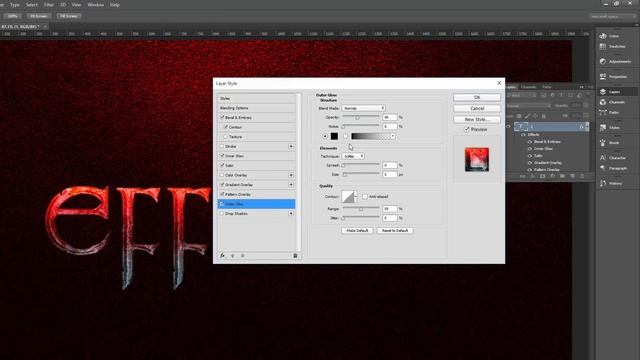Click the Layers panel icon in dock
The image size is (640, 360).
tap(603, 91)
